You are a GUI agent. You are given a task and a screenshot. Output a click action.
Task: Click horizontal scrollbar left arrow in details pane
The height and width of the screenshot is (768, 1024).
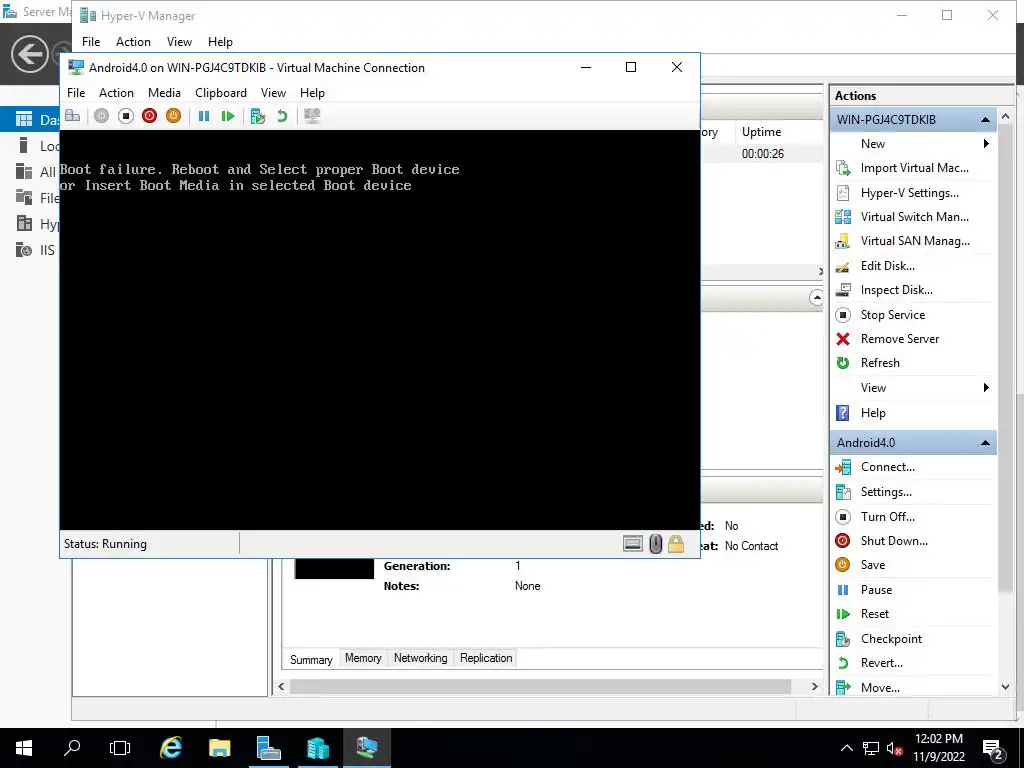point(281,686)
